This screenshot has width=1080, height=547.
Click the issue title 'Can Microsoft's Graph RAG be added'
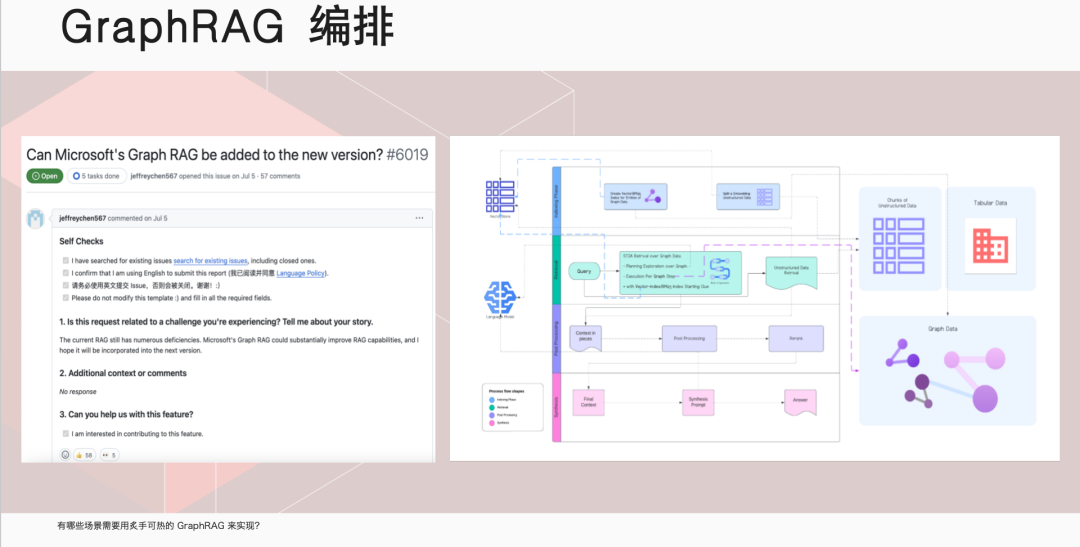(205, 154)
